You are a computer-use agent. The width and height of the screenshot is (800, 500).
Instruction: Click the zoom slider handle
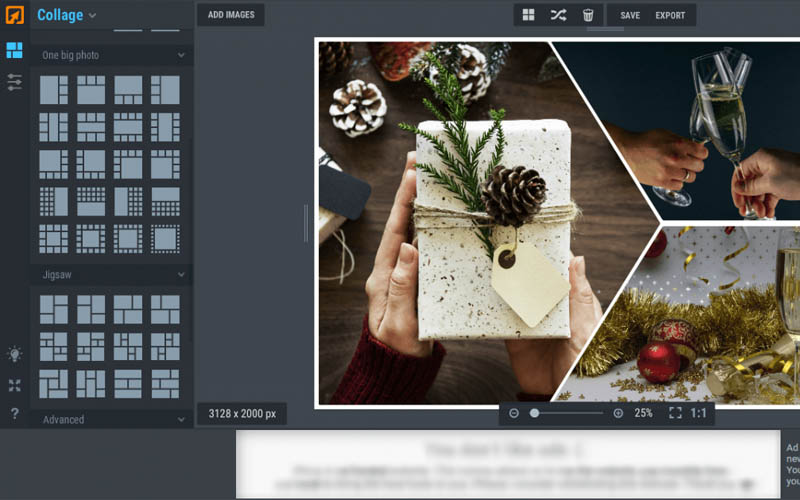click(x=534, y=413)
